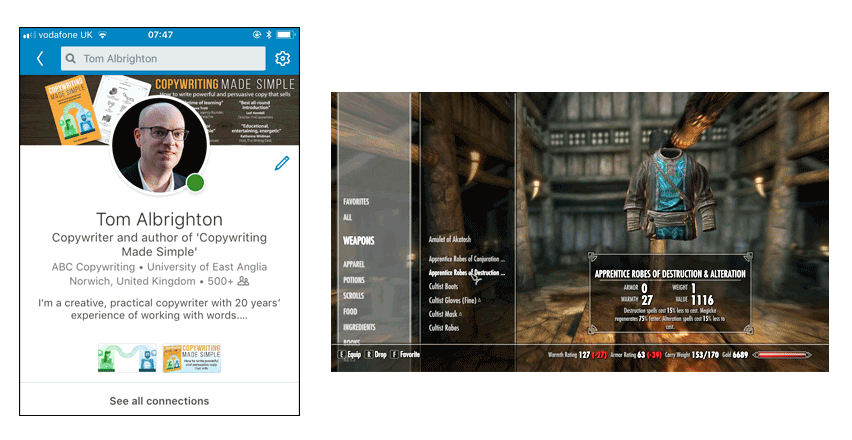
Task: Click the search magnifier icon
Action: pyautogui.click(x=71, y=59)
